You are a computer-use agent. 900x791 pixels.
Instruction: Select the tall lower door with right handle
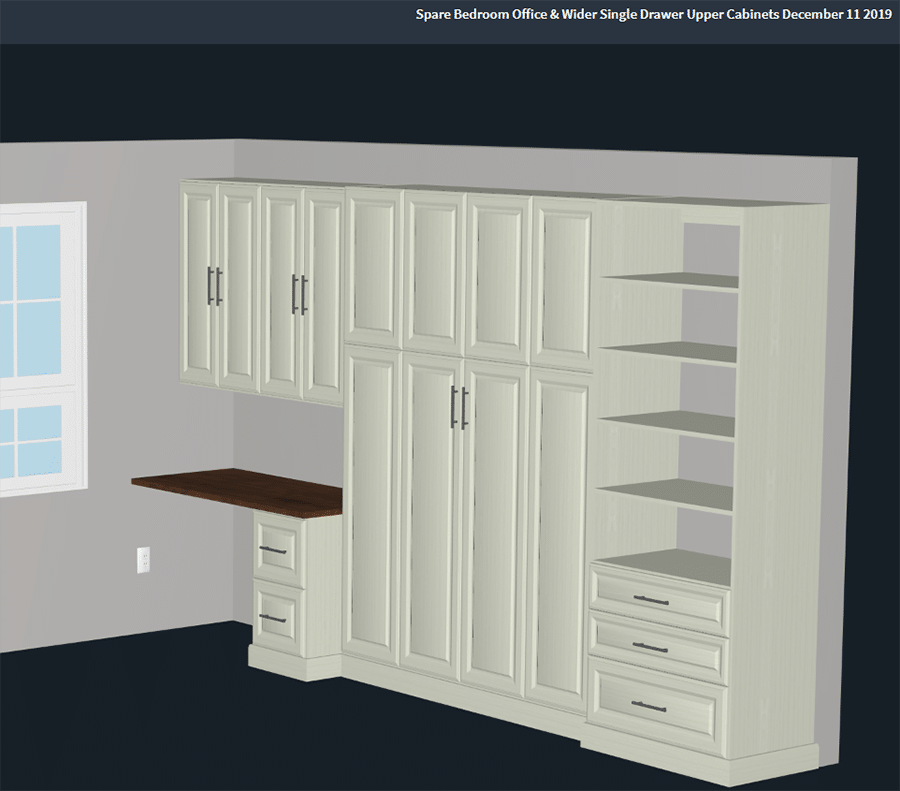[x=495, y=526]
